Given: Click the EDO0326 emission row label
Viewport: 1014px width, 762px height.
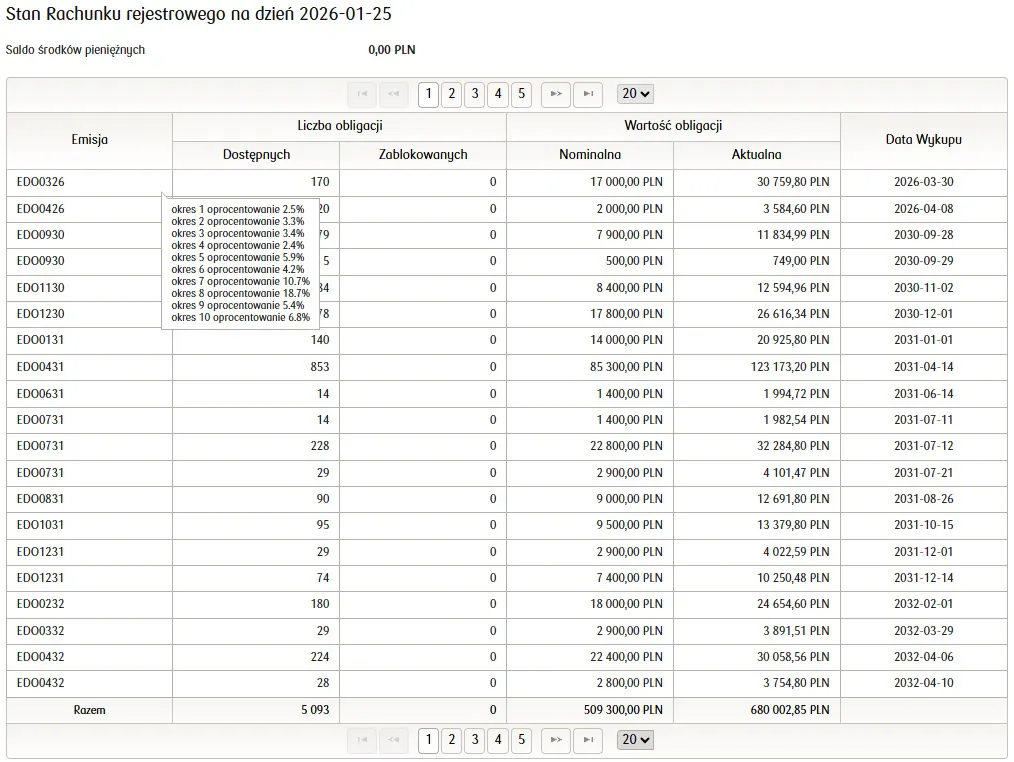Looking at the screenshot, I should tap(40, 182).
